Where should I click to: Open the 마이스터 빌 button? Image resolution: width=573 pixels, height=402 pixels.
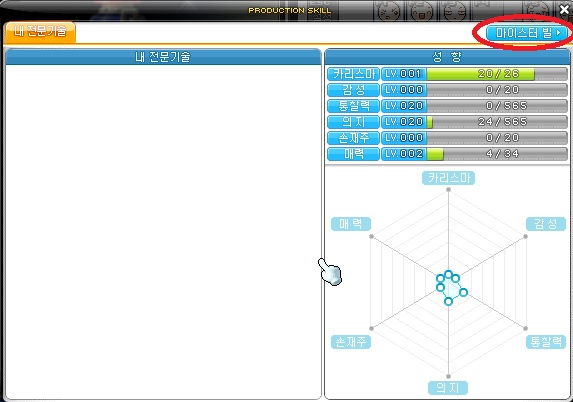click(527, 33)
